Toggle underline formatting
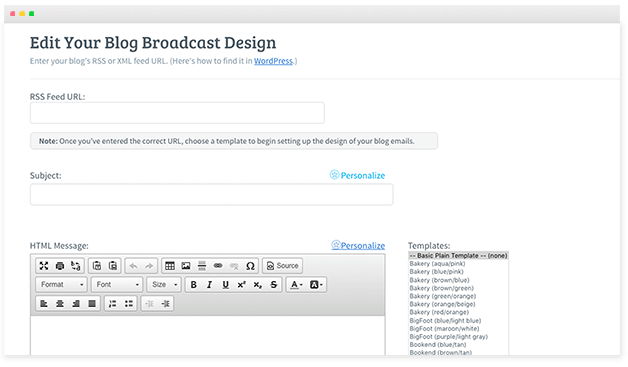 coord(225,284)
